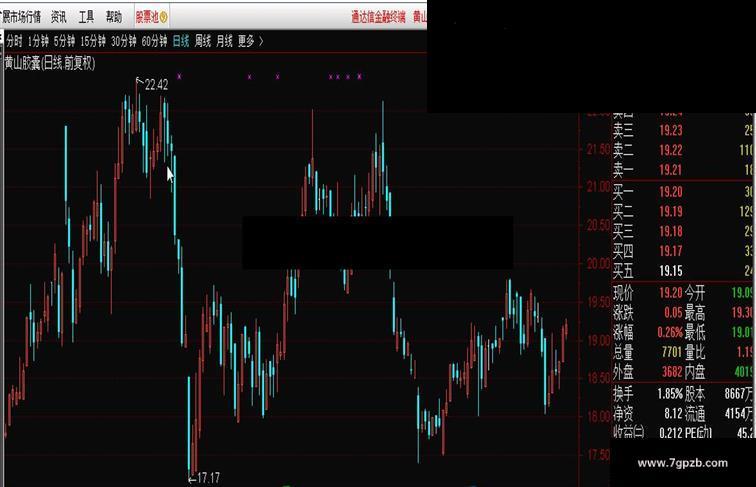This screenshot has width=756, height=487.
Task: Click the 量比 volume ratio label
Action: 695,352
